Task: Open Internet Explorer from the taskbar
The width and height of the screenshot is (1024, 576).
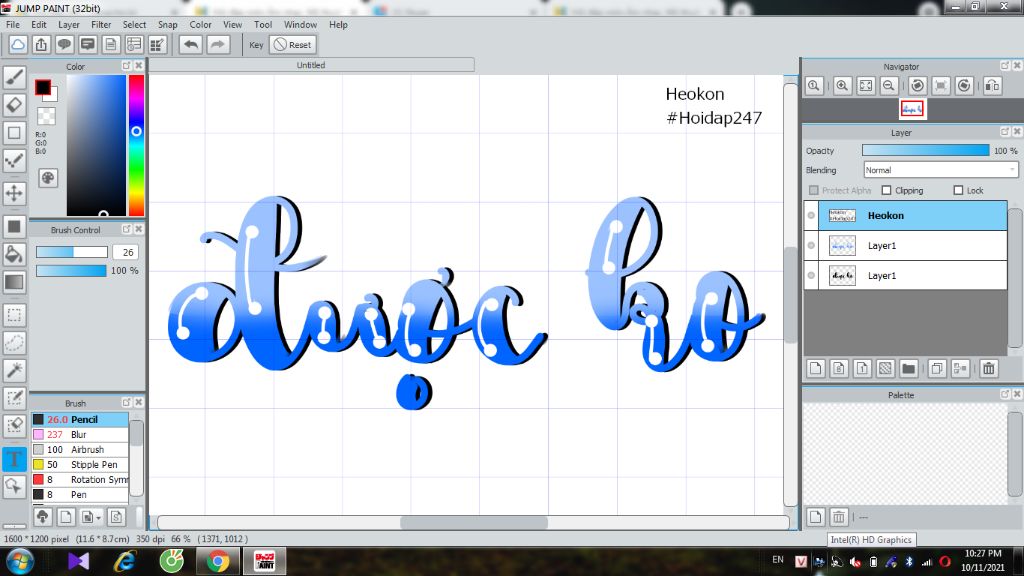Action: tap(124, 561)
